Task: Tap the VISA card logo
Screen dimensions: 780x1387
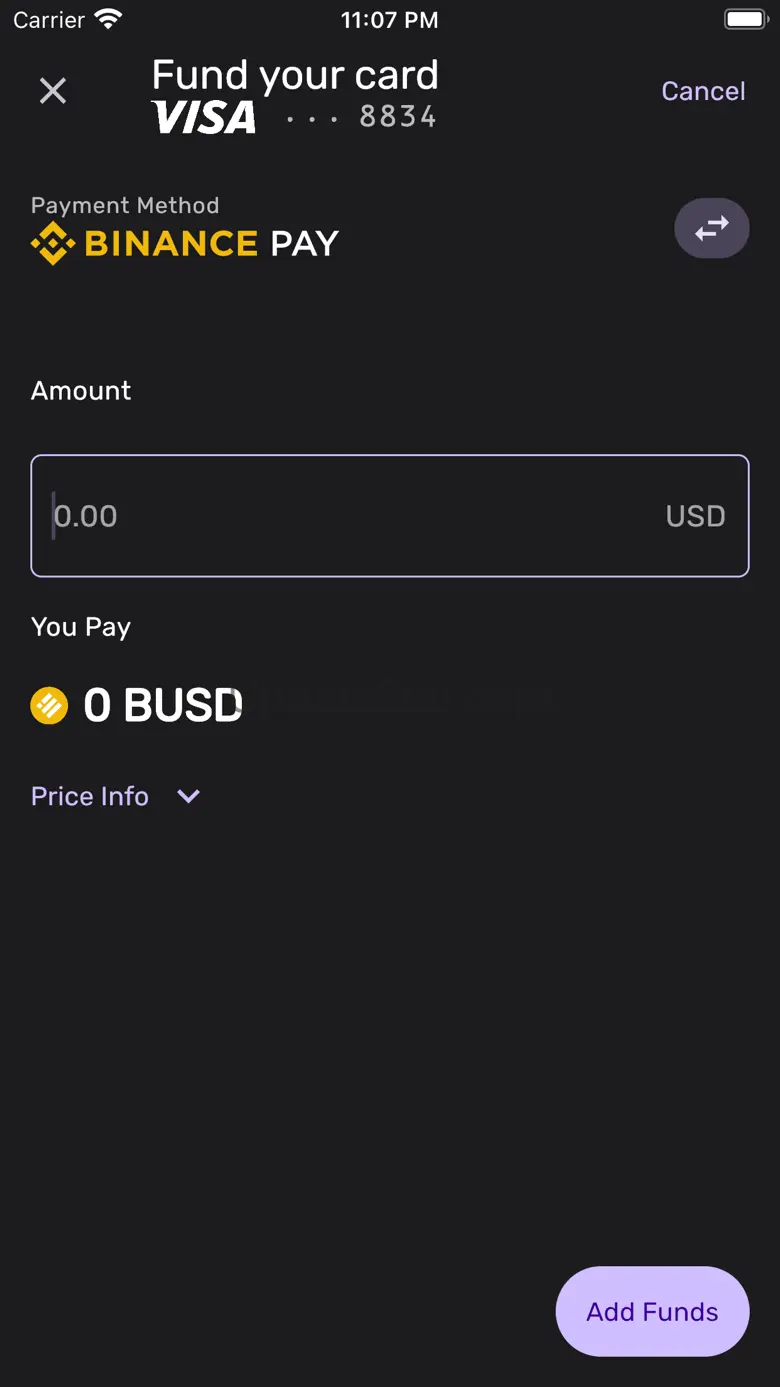Action: point(204,118)
